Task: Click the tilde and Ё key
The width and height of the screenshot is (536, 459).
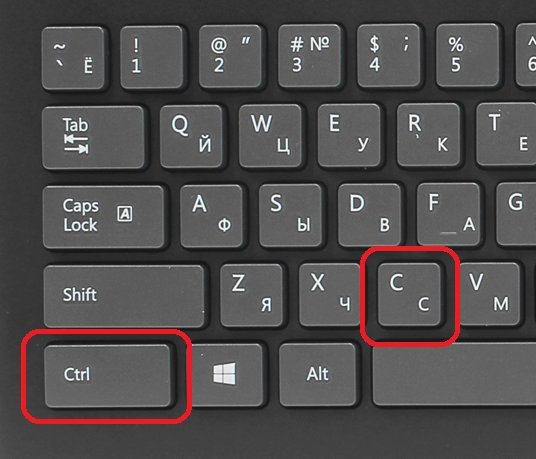Action: (73, 58)
